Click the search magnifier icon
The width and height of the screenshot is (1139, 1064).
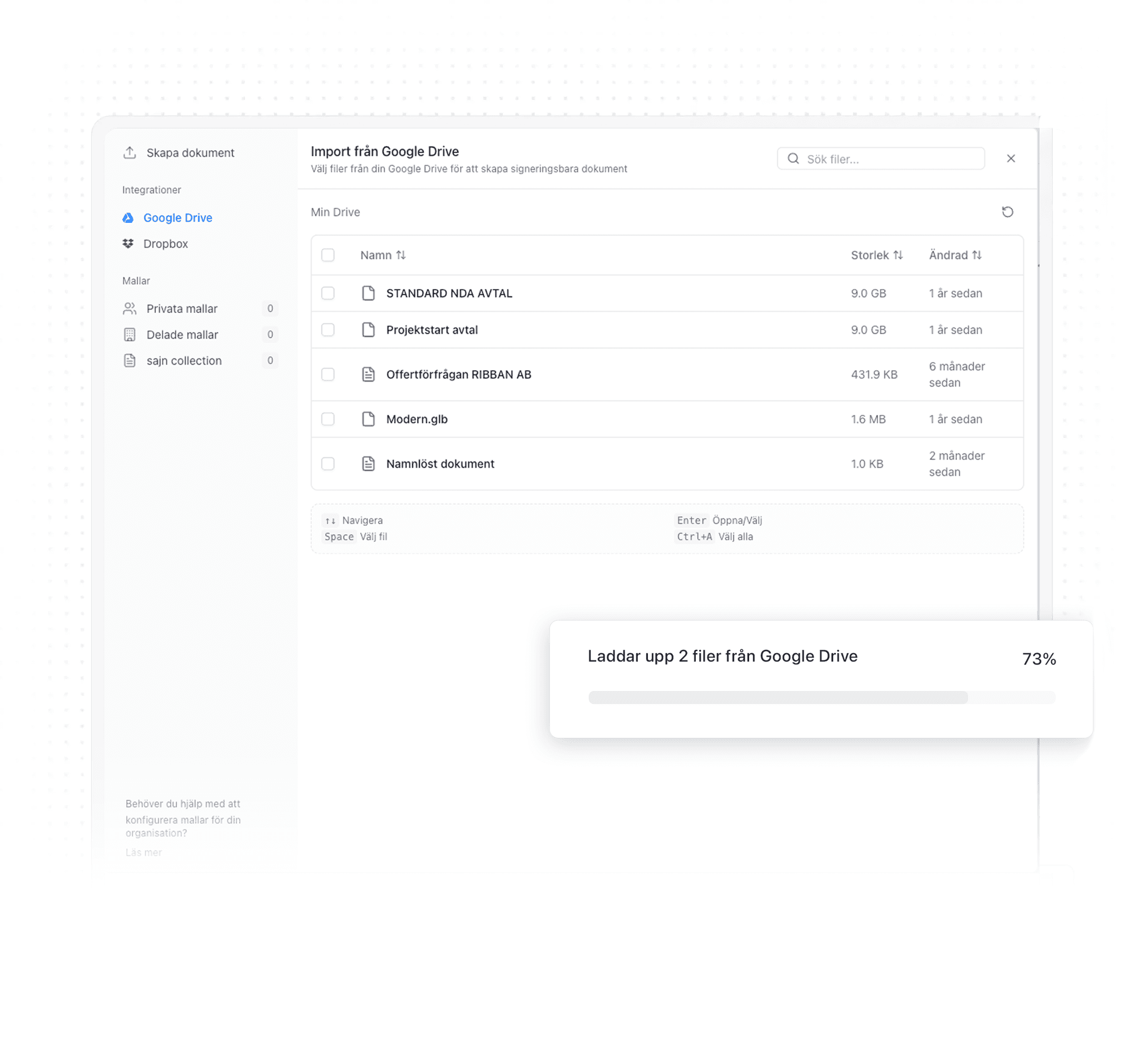click(793, 158)
